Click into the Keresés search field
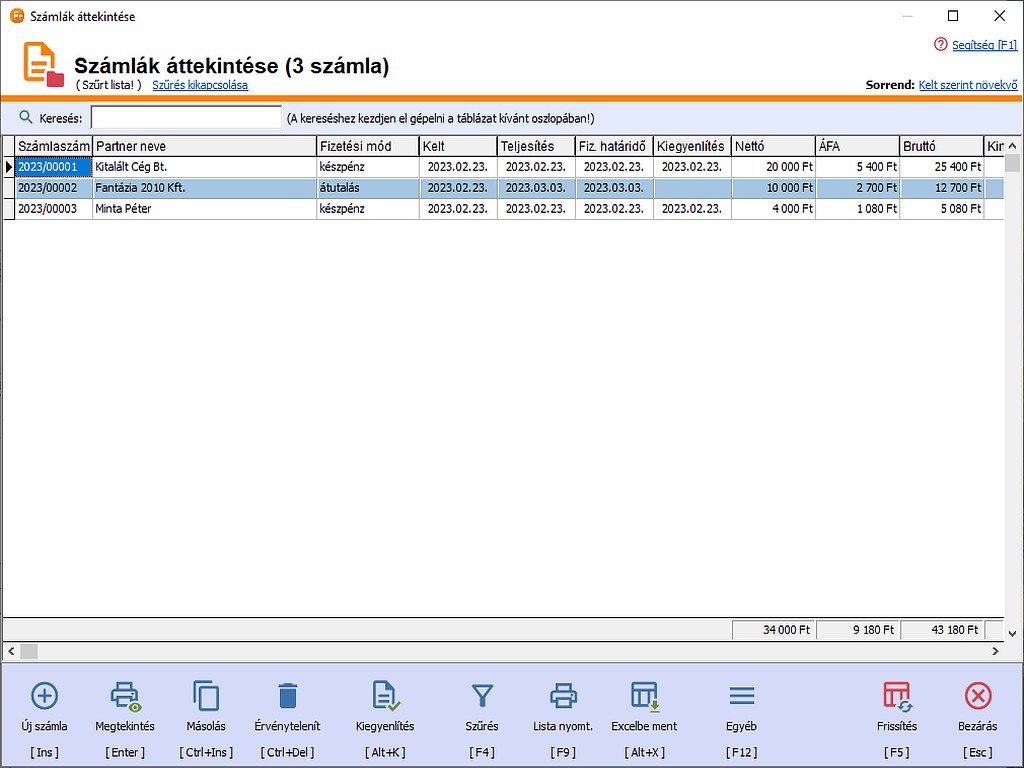Viewport: 1024px width, 768px height. [x=186, y=118]
